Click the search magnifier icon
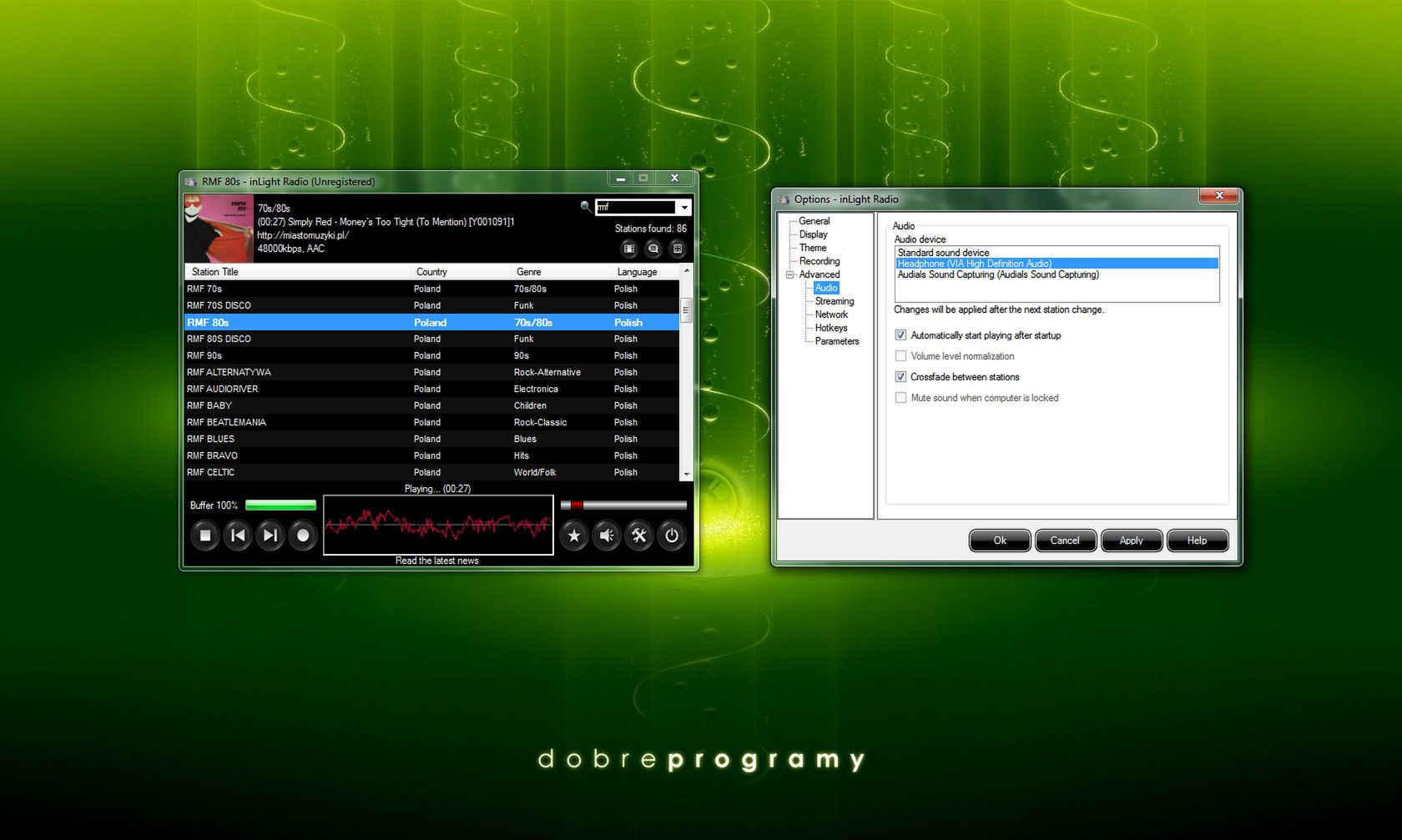 click(586, 206)
